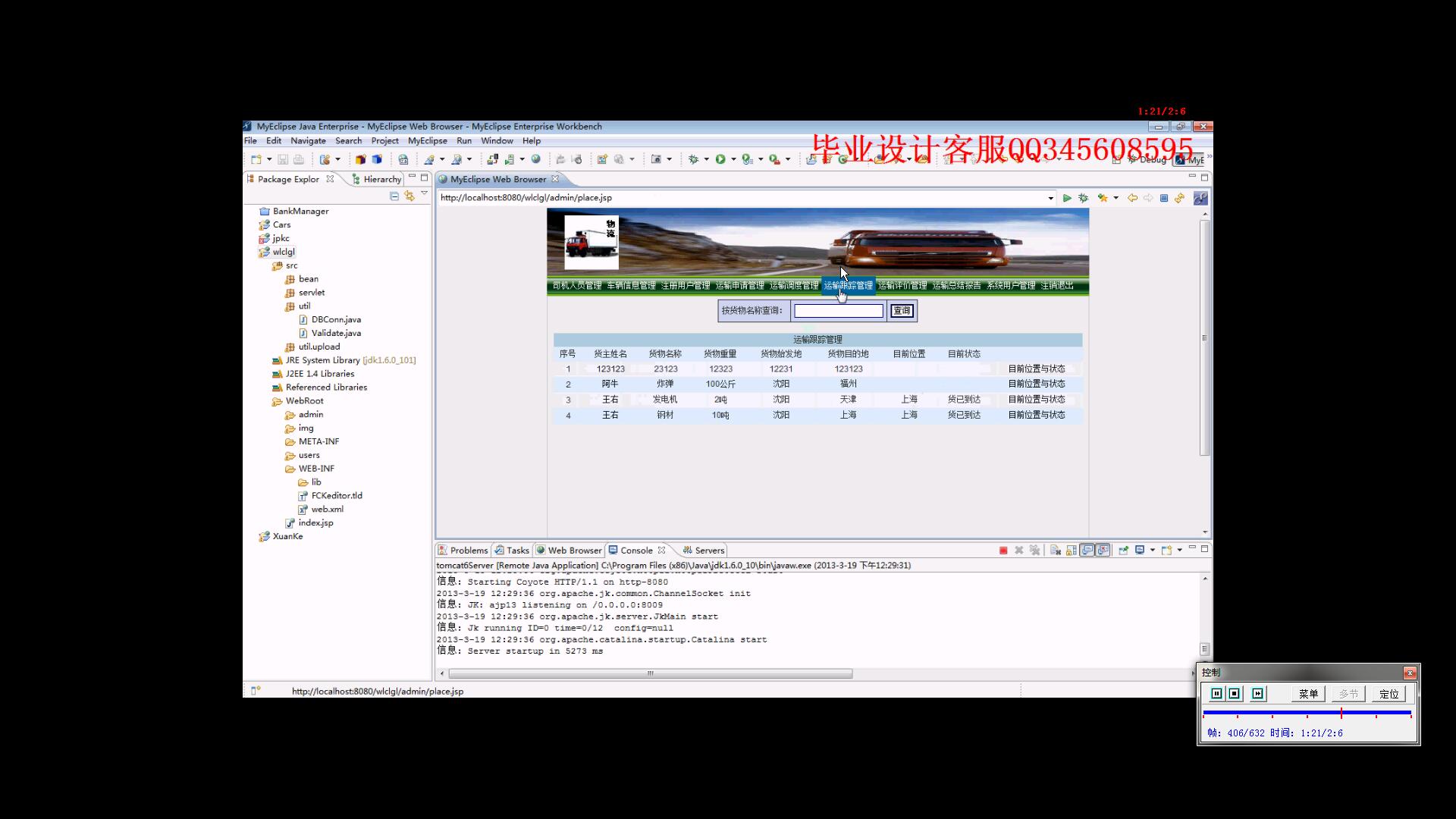
Task: Select DBConn.java in Package Explorer
Action: coord(330,320)
